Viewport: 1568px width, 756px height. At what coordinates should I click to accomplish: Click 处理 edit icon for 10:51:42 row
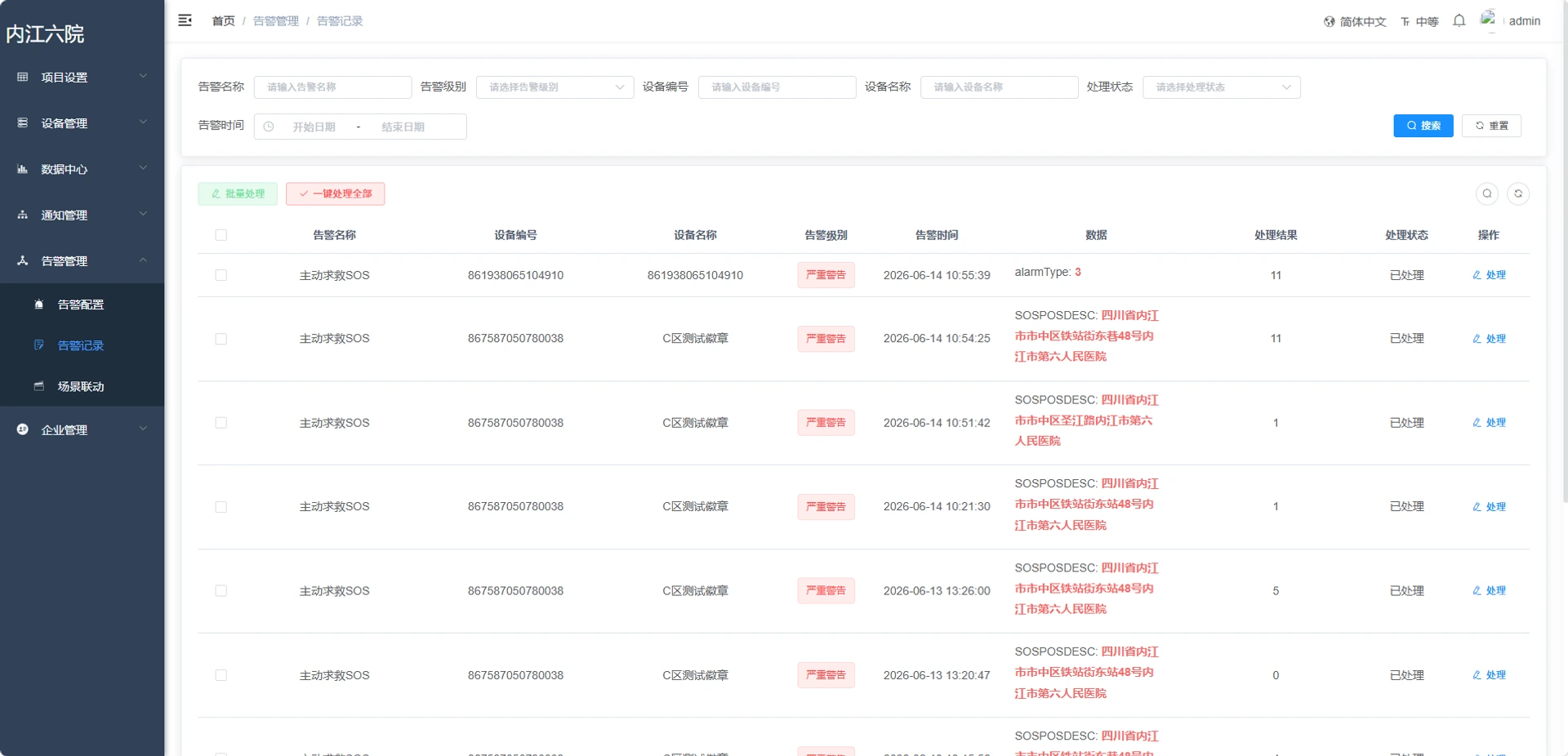pos(1477,423)
